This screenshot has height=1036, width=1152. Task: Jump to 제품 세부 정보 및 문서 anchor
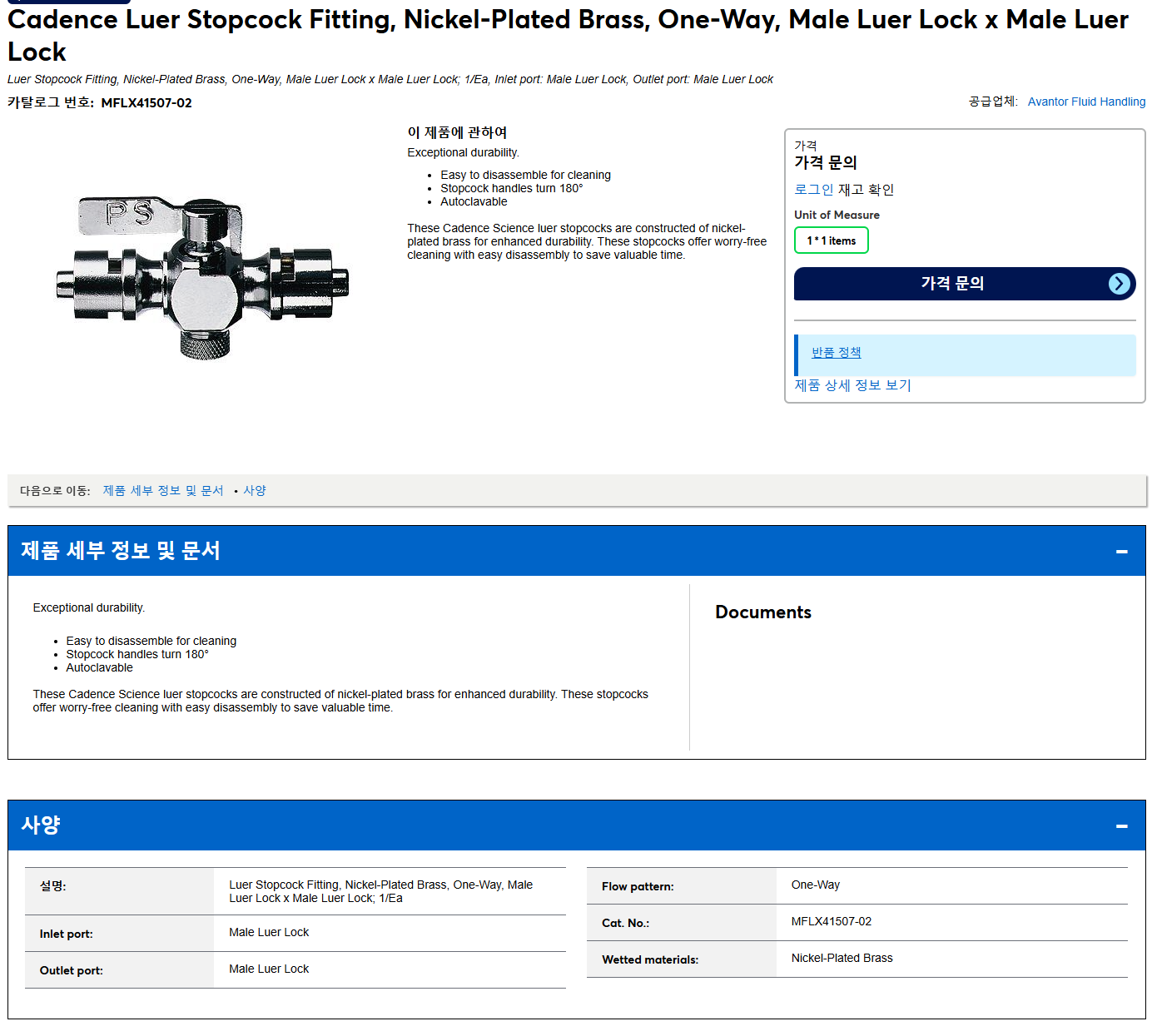point(163,491)
